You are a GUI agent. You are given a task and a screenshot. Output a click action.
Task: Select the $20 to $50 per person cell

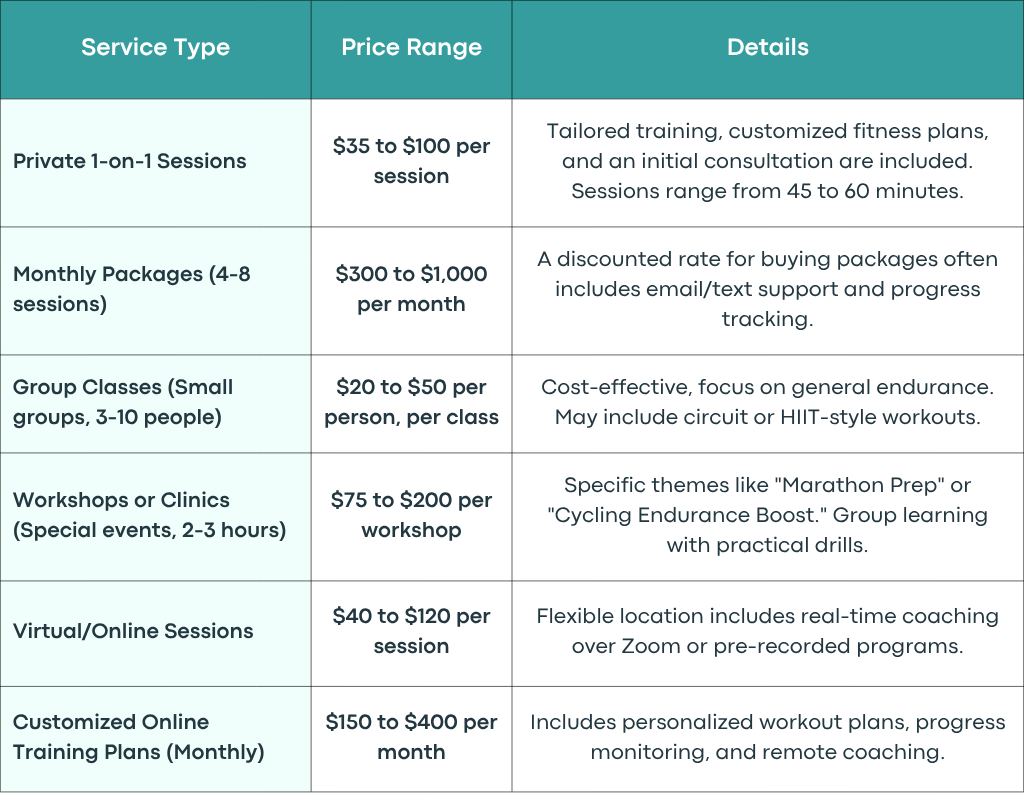411,404
